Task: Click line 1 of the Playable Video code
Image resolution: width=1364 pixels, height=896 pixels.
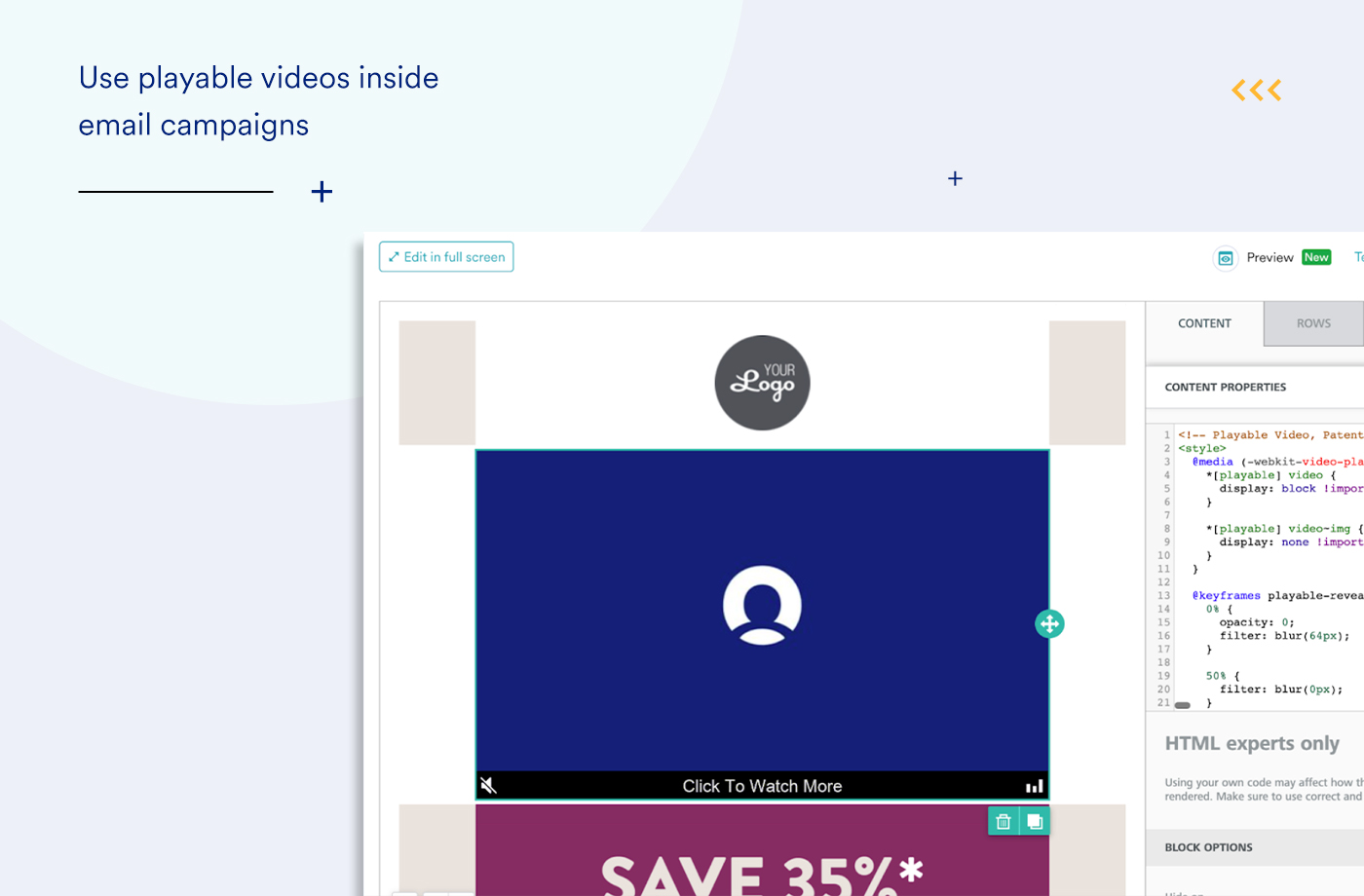Action: click(x=1267, y=434)
